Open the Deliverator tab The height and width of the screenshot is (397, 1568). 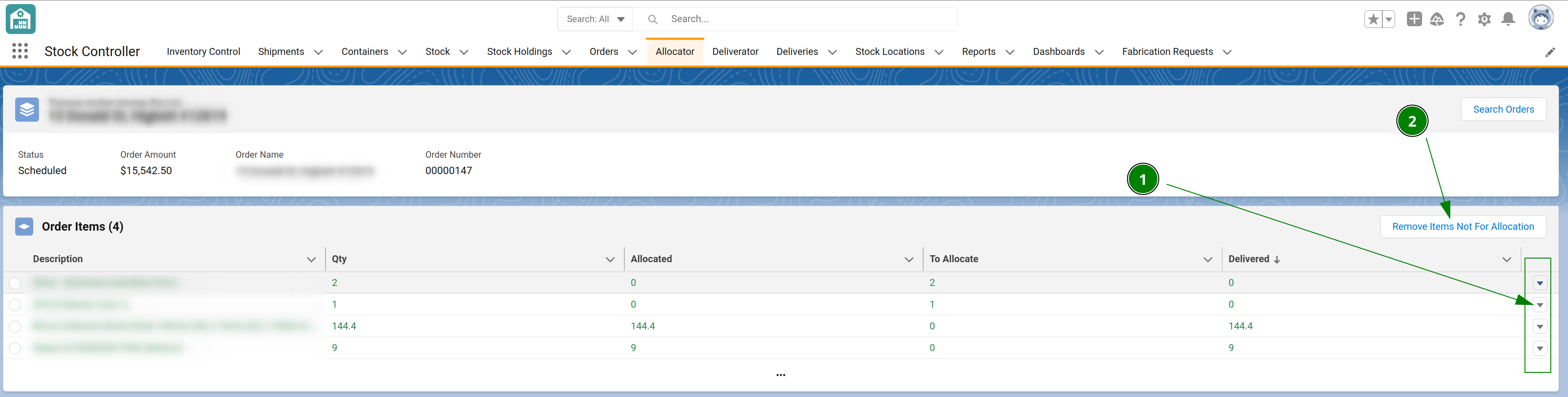735,52
